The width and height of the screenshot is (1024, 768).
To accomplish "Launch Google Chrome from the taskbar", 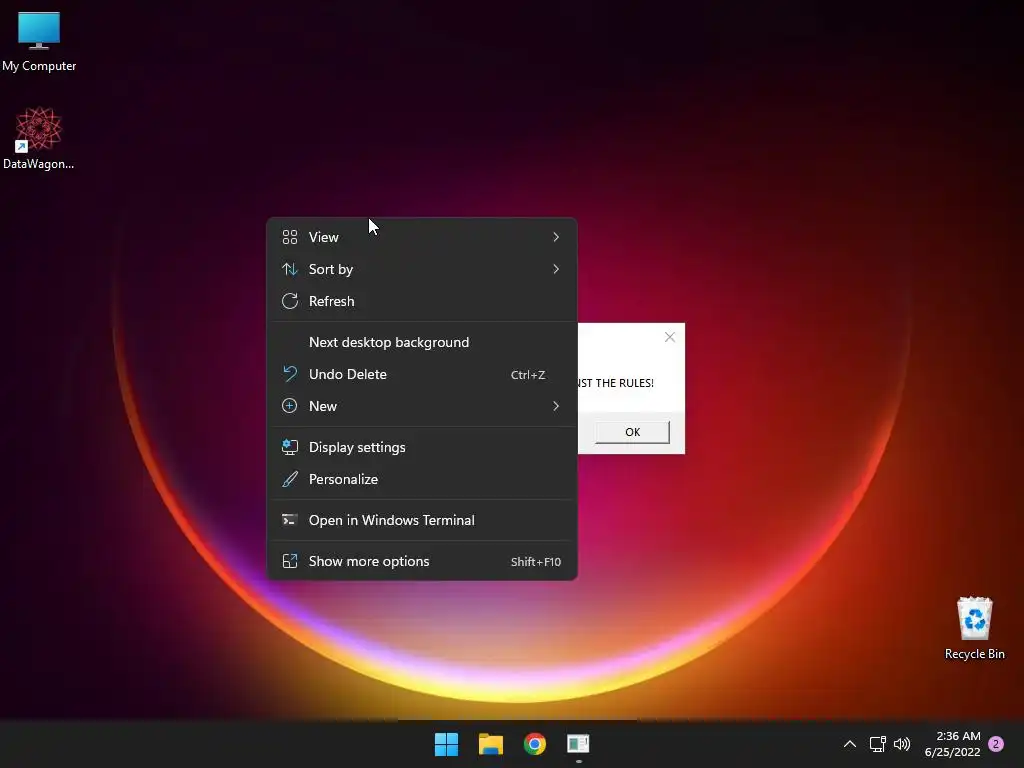I will 534,744.
